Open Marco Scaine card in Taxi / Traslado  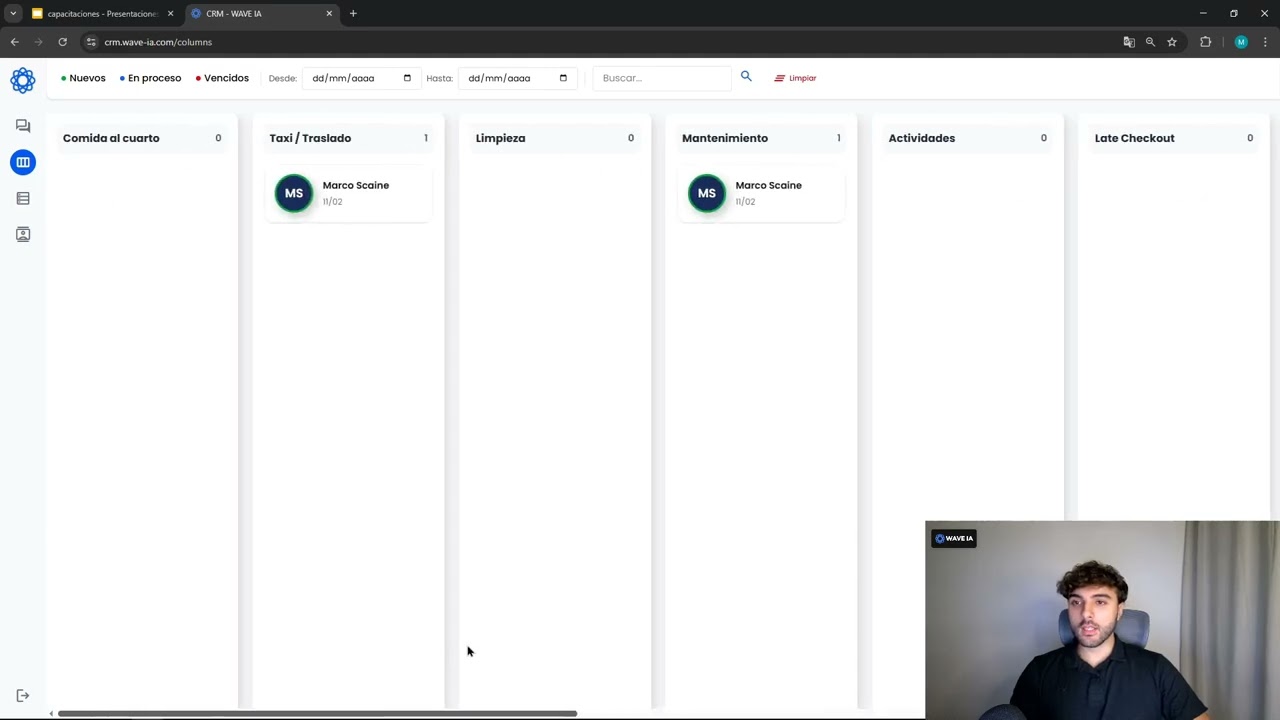click(350, 193)
